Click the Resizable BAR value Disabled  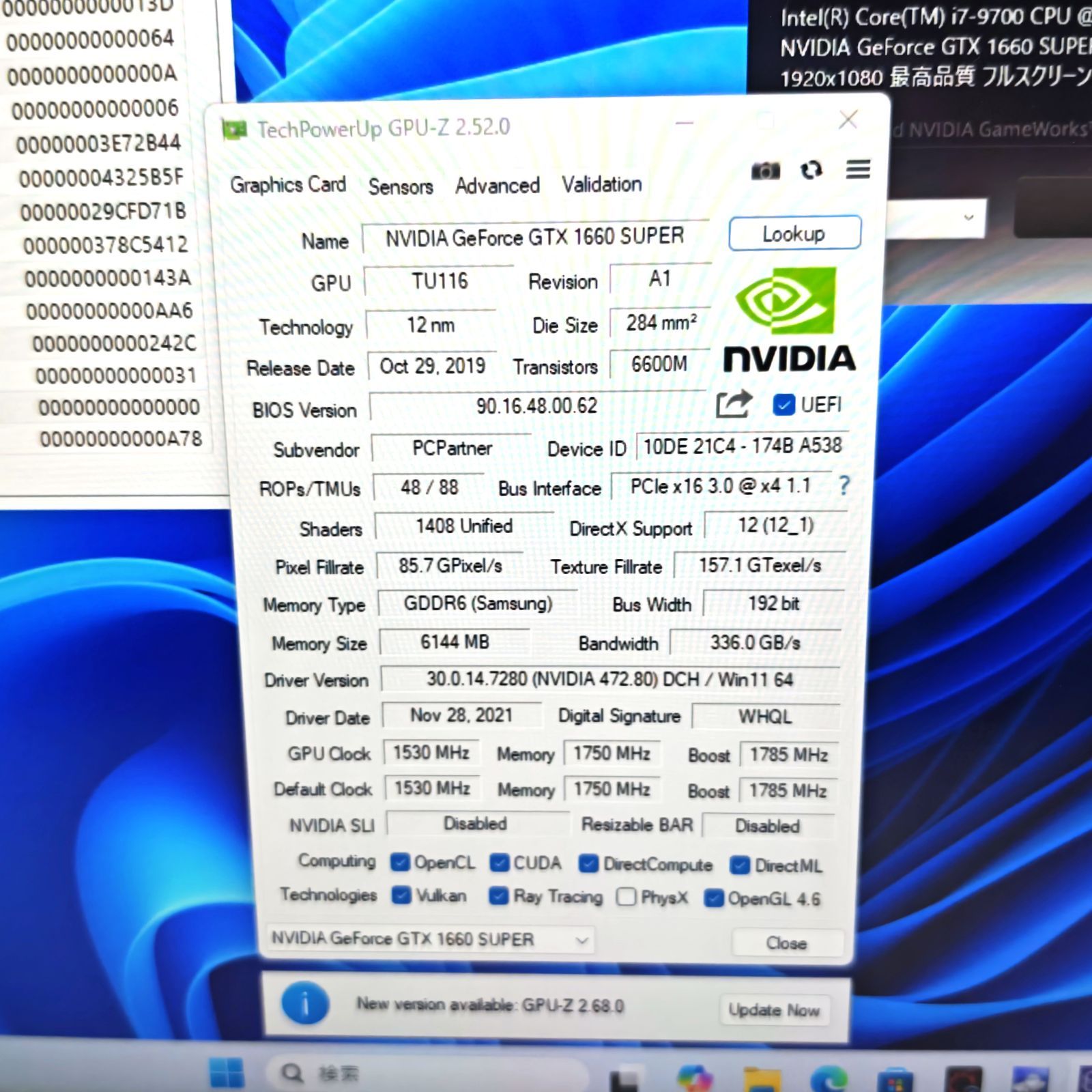pos(767,827)
